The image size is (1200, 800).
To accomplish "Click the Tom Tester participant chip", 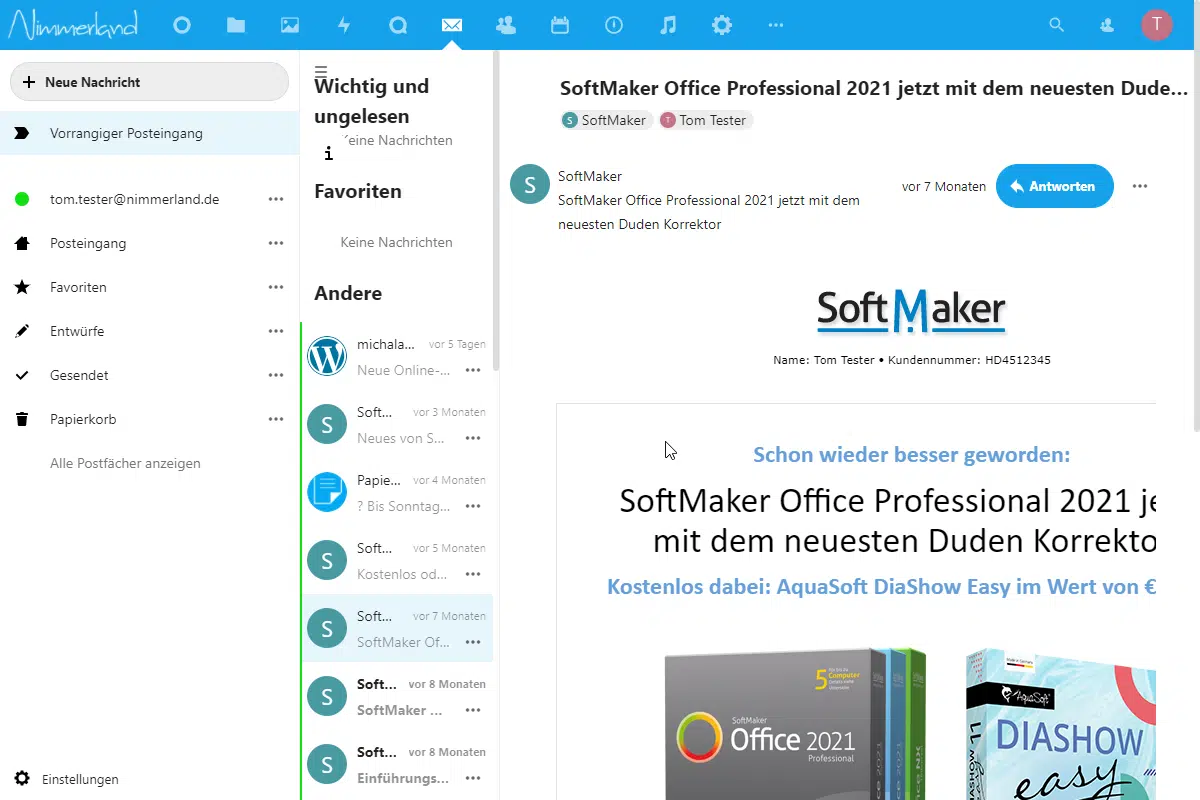I will (x=705, y=120).
